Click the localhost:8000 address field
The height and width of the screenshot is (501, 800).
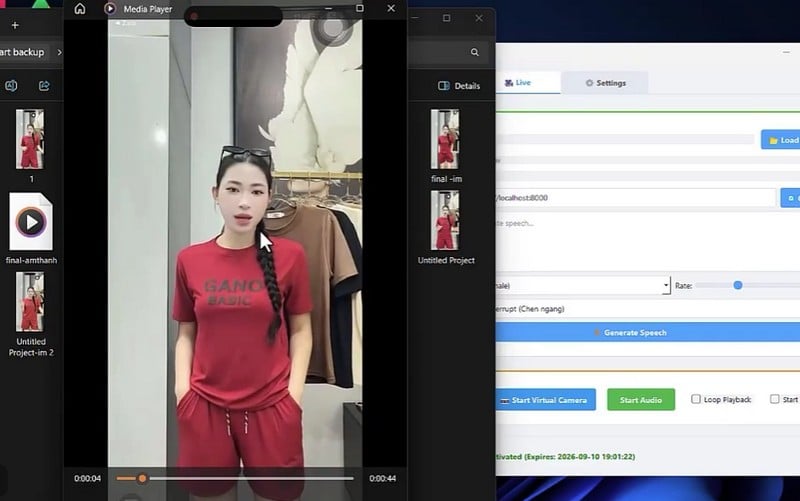635,198
